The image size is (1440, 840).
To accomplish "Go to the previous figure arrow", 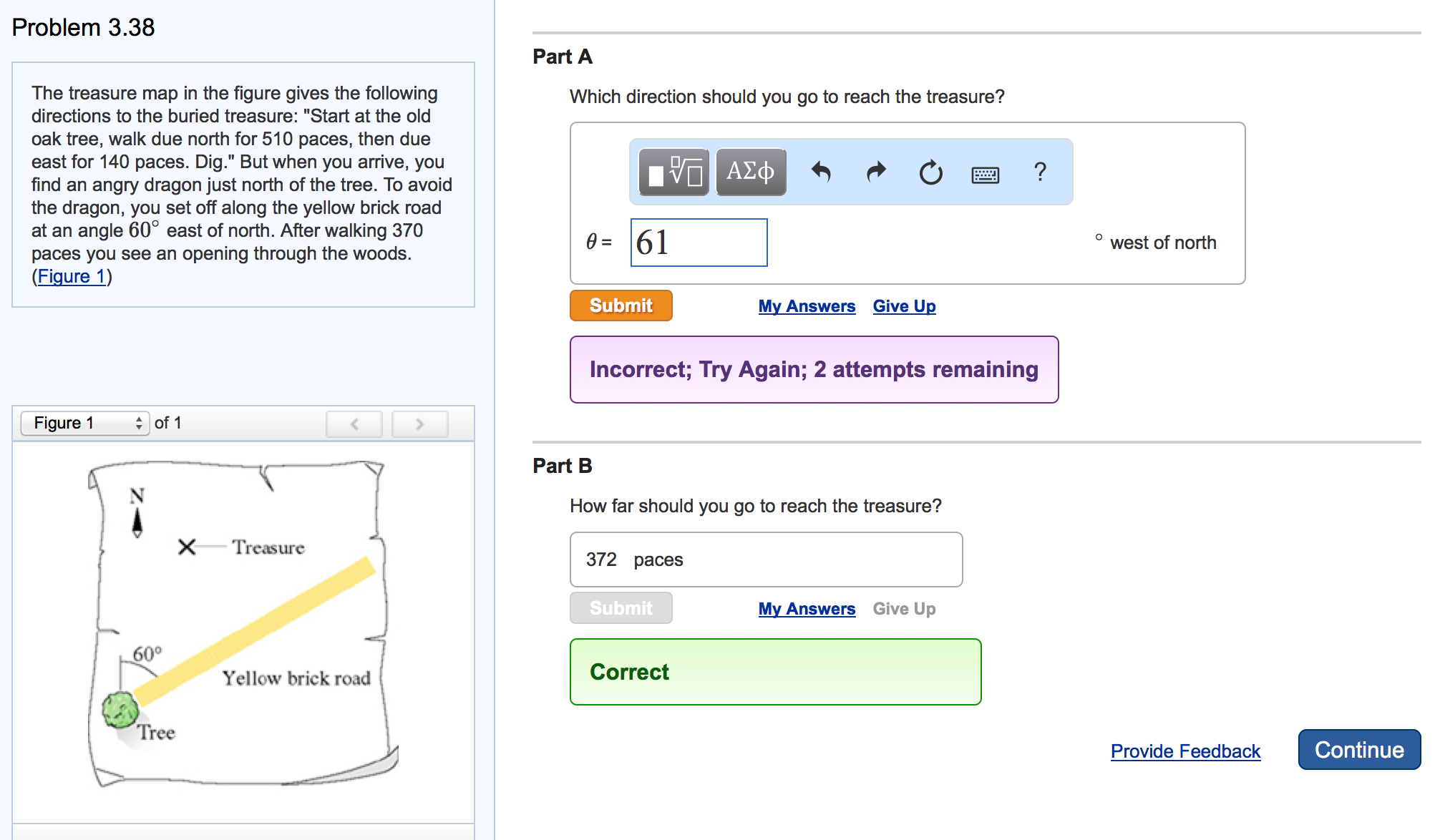I will tap(354, 424).
